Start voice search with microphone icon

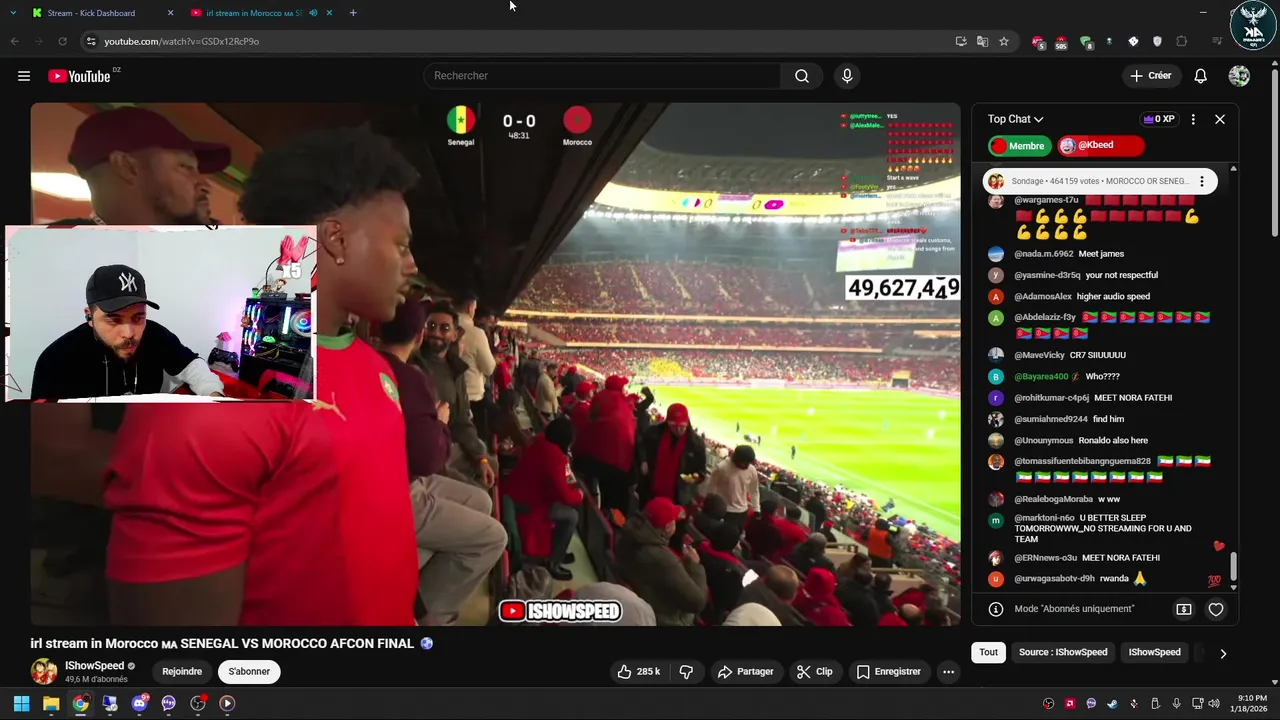847,76
